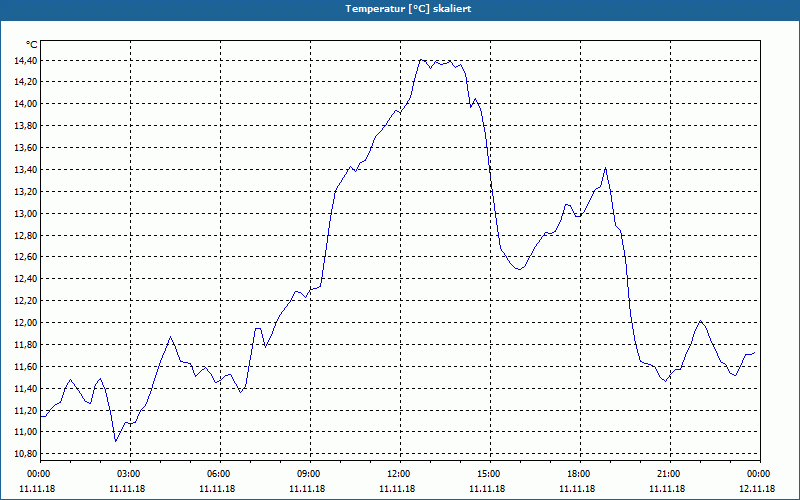This screenshot has height=500, width=800.
Task: Pick the 18:00 time label
Action: [580, 474]
